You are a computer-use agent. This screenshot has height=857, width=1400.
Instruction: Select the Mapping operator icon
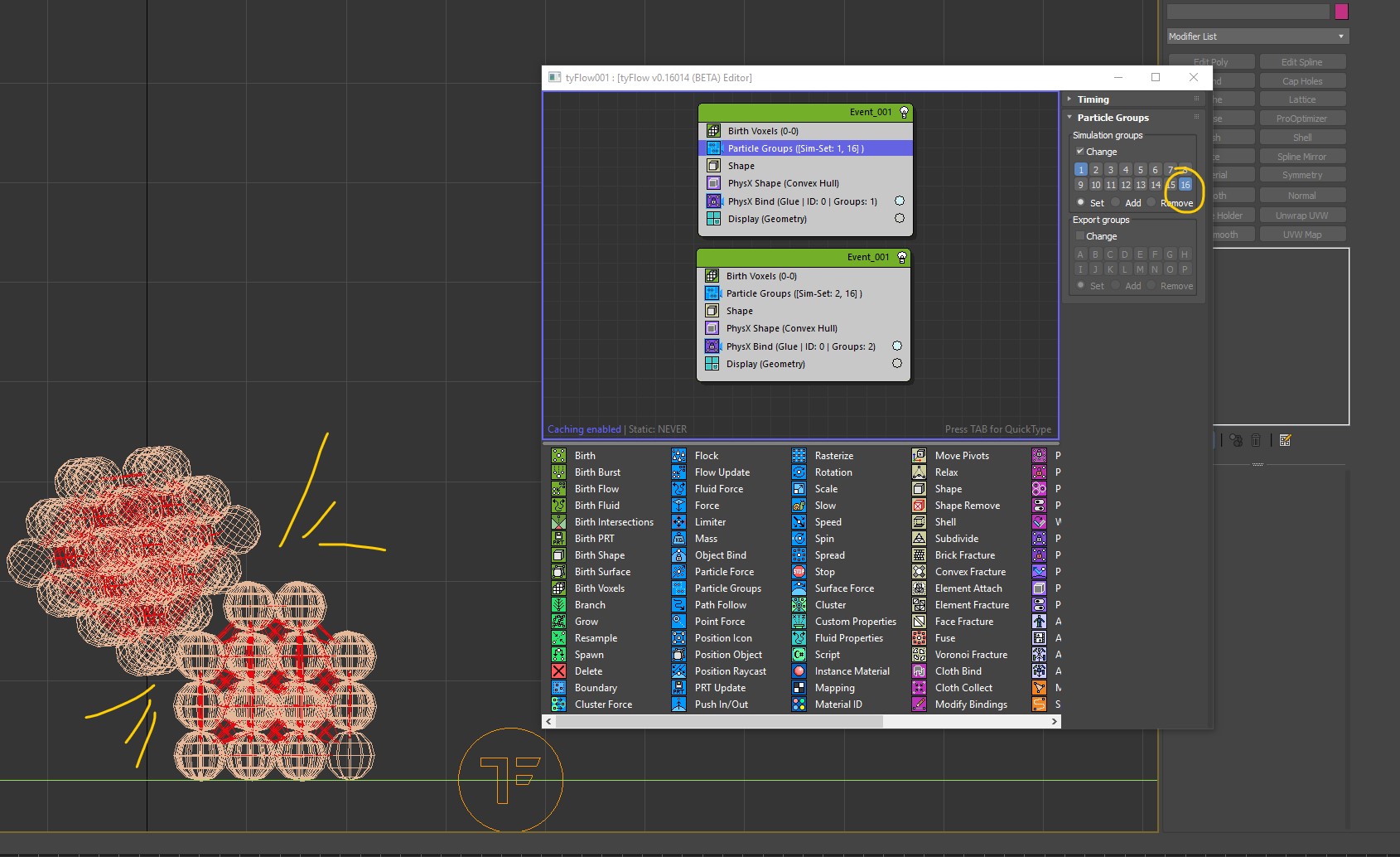coord(799,688)
